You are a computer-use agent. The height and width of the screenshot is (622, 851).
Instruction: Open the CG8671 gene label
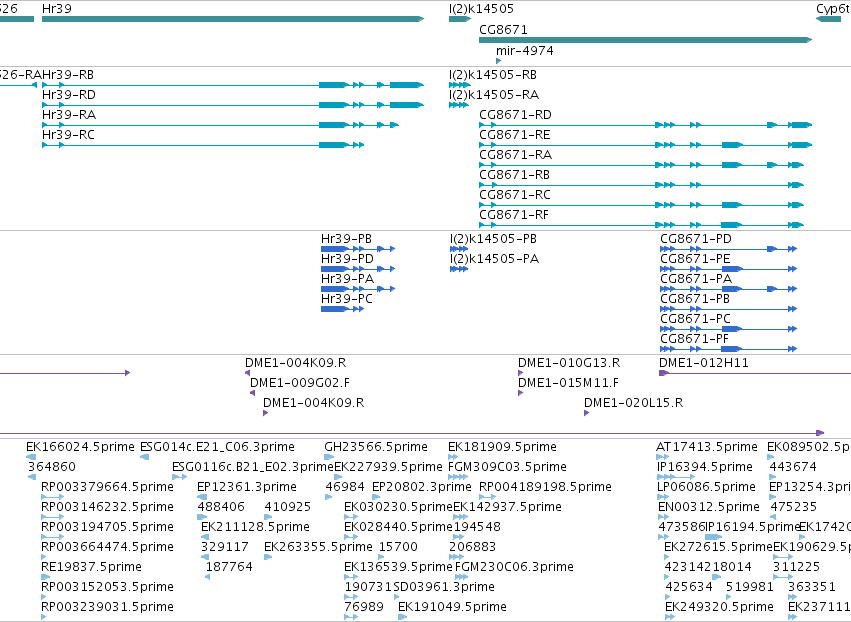(x=503, y=30)
